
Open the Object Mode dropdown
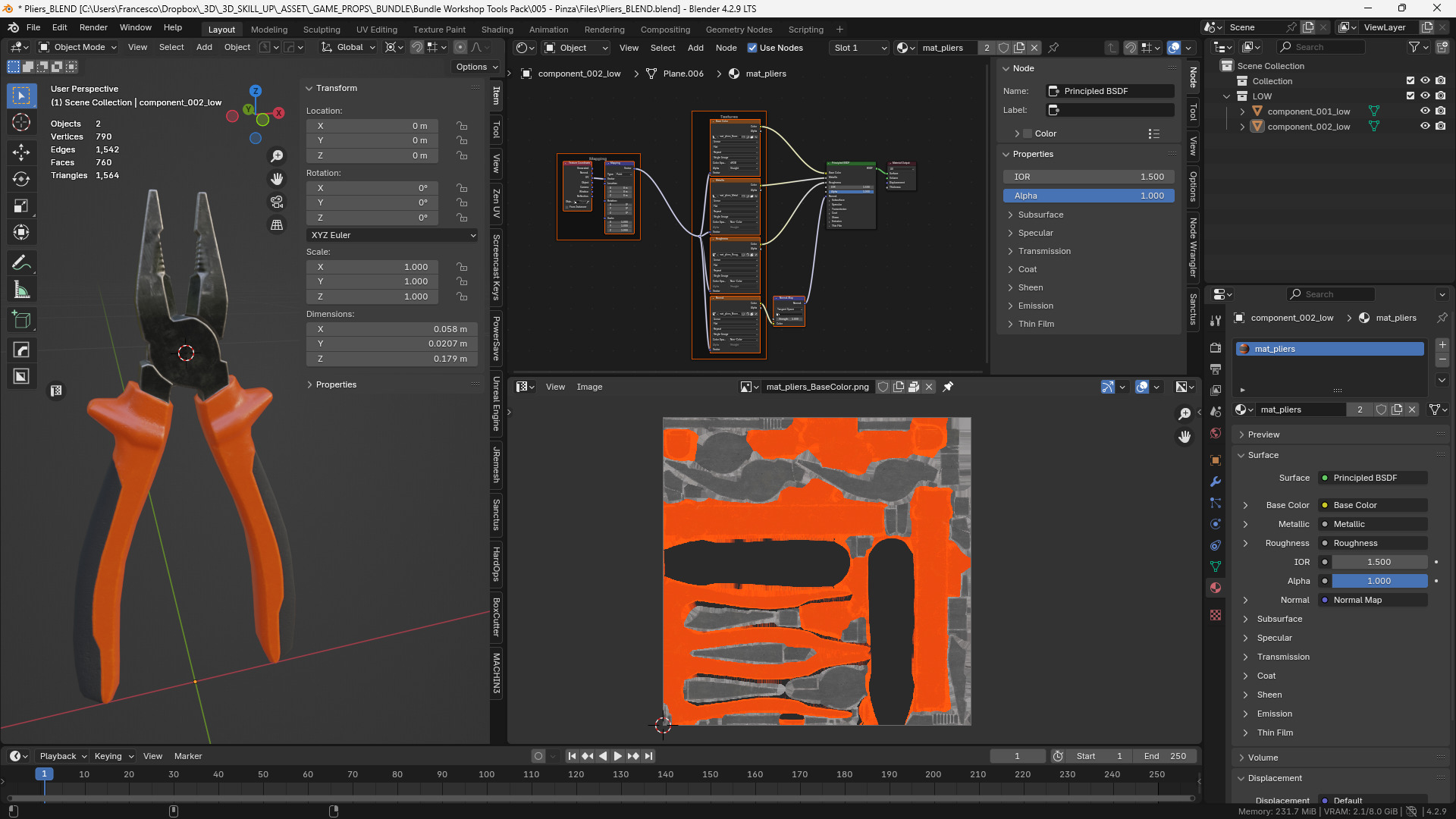(79, 47)
